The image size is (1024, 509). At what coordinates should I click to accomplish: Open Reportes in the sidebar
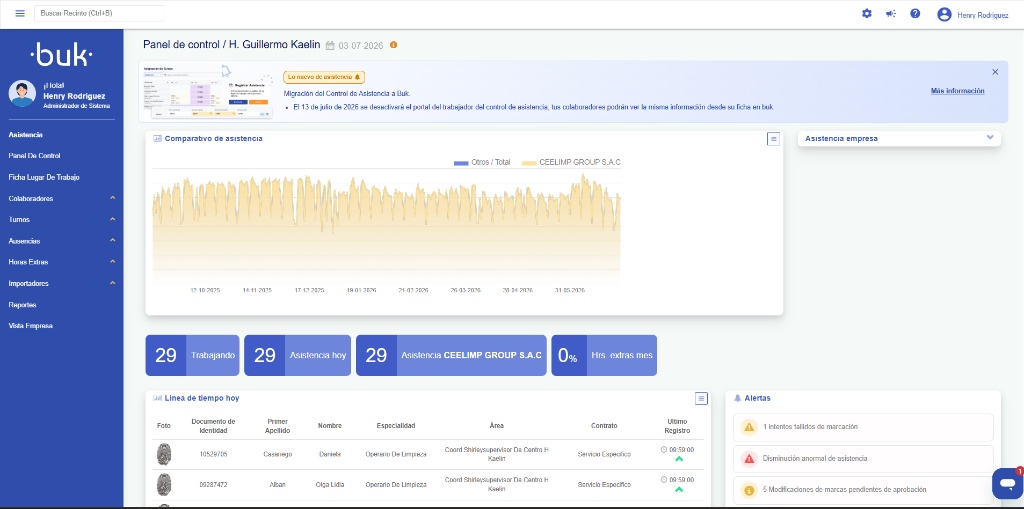click(x=22, y=304)
